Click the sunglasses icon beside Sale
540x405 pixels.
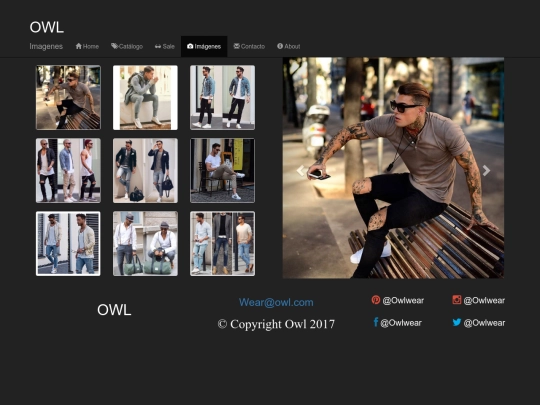click(158, 46)
